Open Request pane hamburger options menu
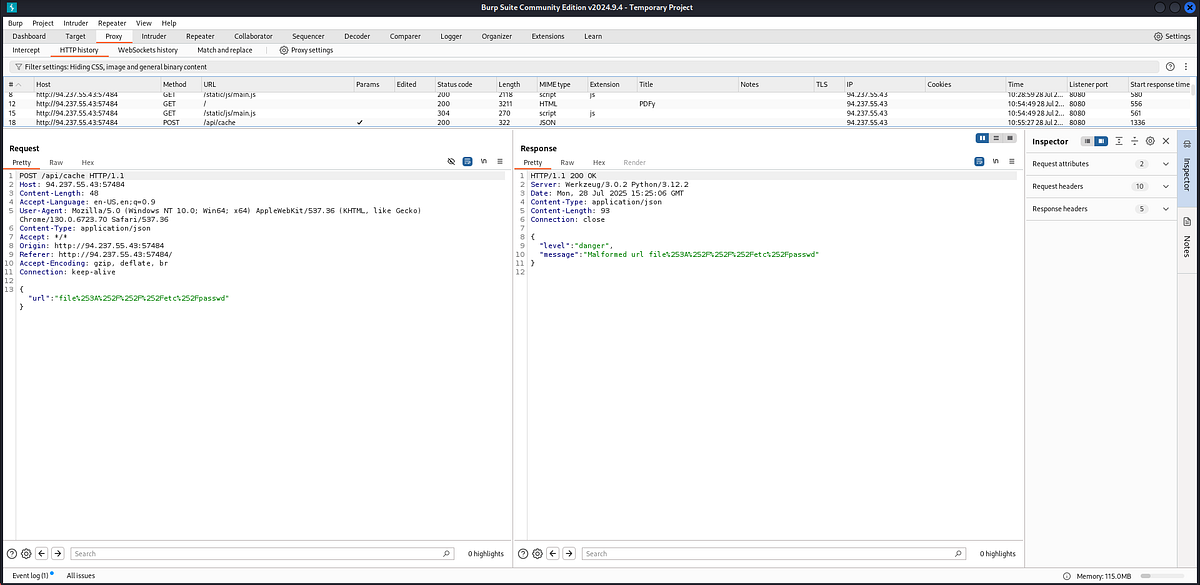 point(499,161)
